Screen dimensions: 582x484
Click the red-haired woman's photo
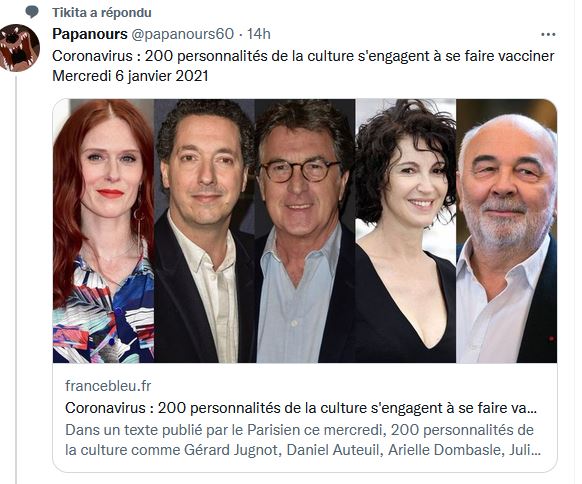click(104, 231)
